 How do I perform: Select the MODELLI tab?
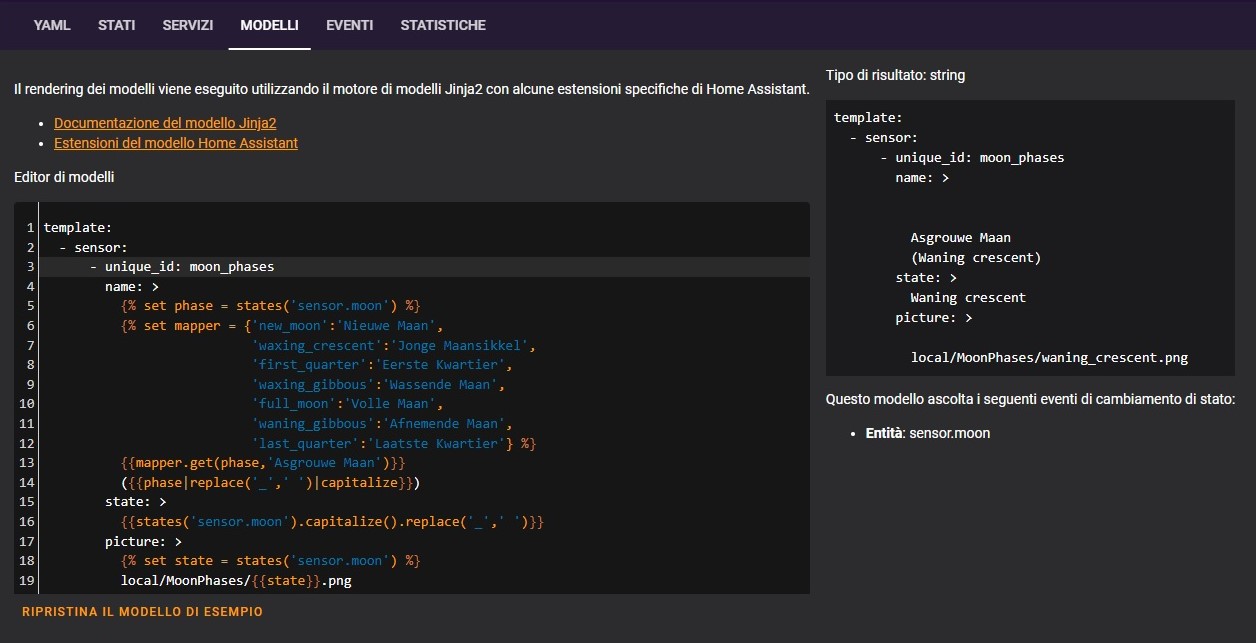[x=269, y=25]
